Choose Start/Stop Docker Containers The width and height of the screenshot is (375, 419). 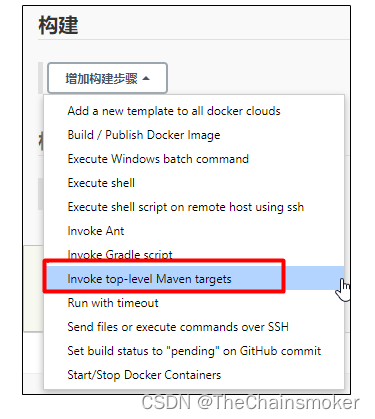144,375
